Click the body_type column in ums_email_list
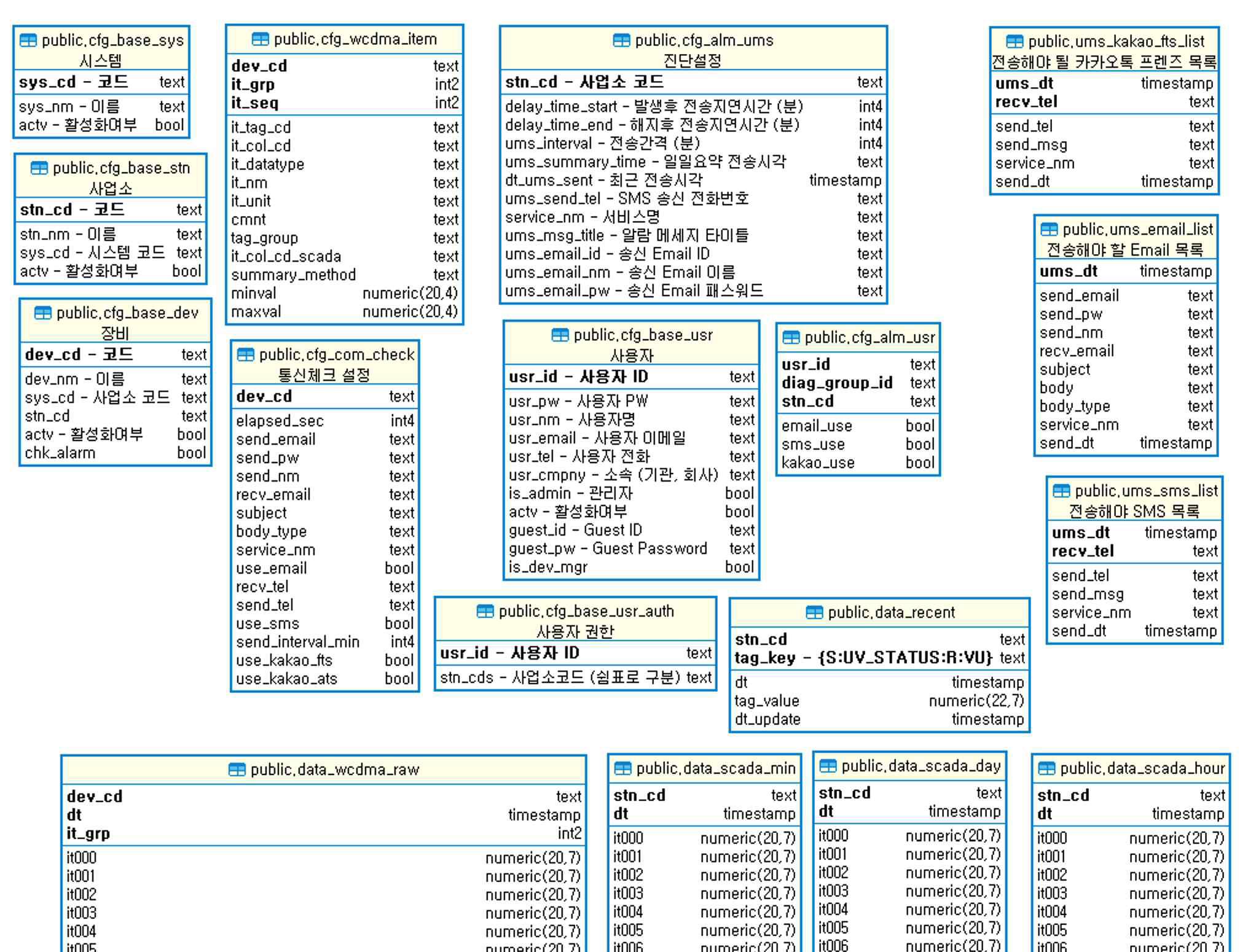Image resolution: width=1256 pixels, height=952 pixels. coord(1126,407)
